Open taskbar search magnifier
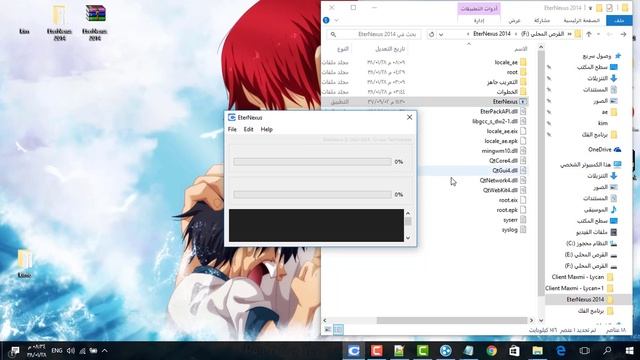The height and width of the screenshot is (360, 640). 607,351
